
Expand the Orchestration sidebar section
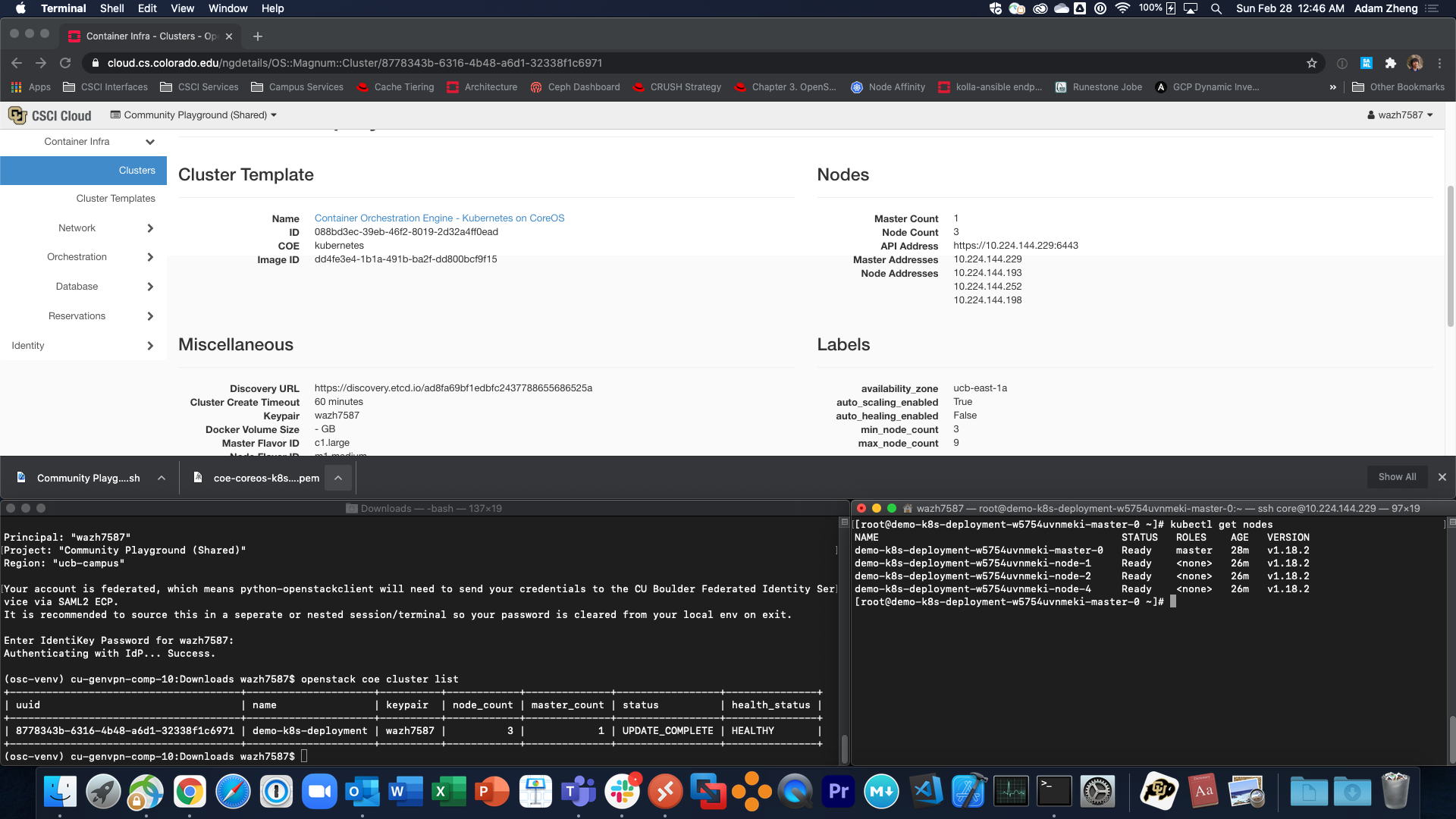[83, 257]
